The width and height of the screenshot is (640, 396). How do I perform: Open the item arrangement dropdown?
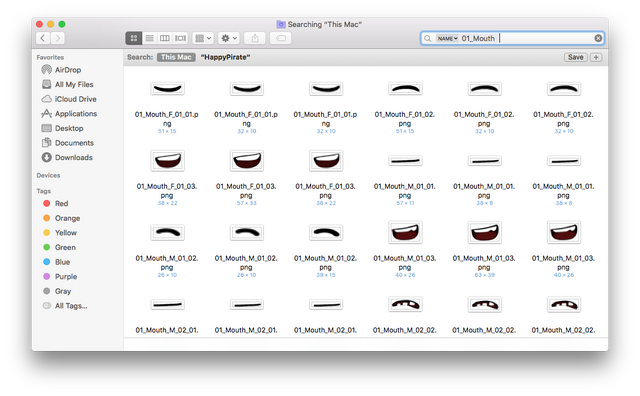pos(203,38)
